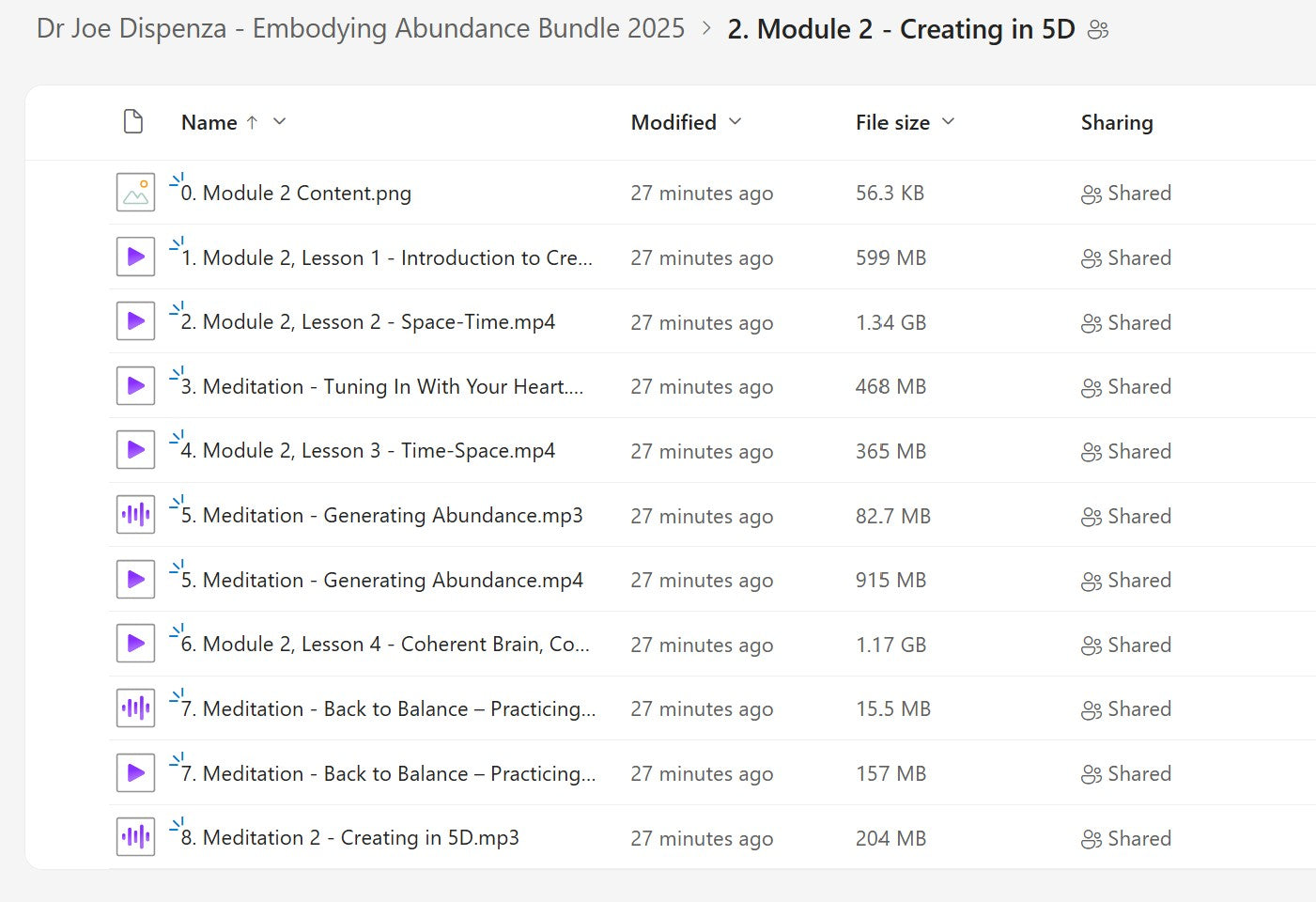Click the sharing icon in Lesson 4 Coherent Brain row

coord(1091,645)
